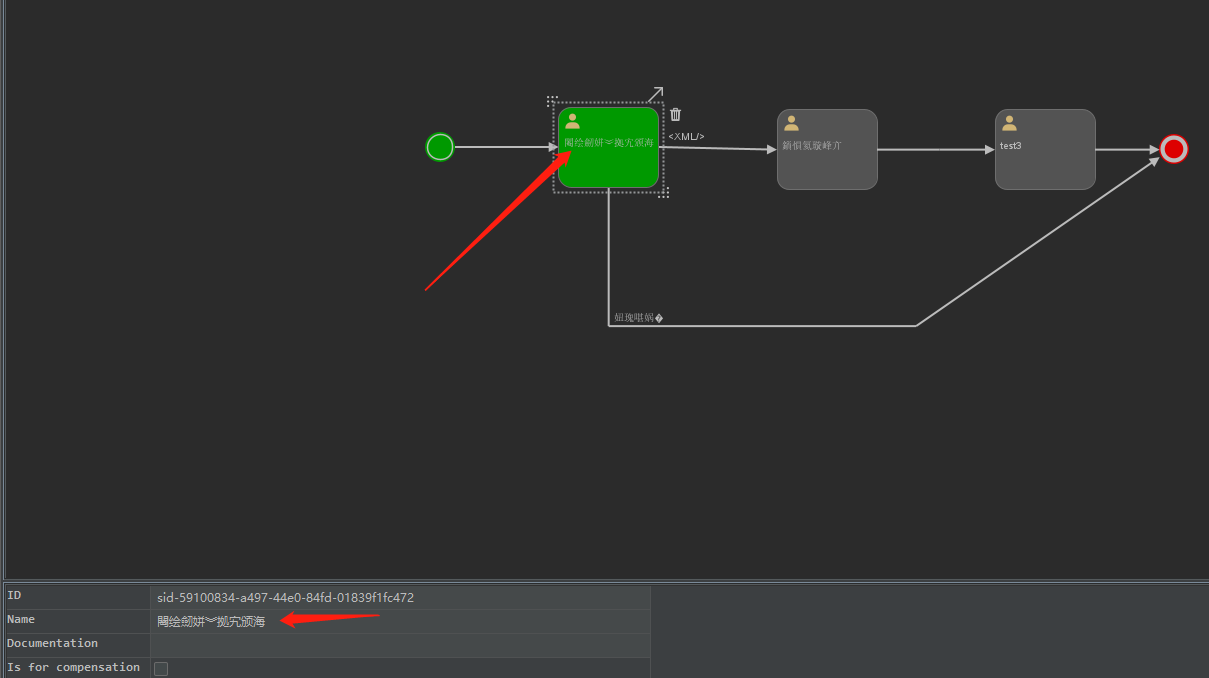Delete the selected task using the trash icon

tap(675, 113)
